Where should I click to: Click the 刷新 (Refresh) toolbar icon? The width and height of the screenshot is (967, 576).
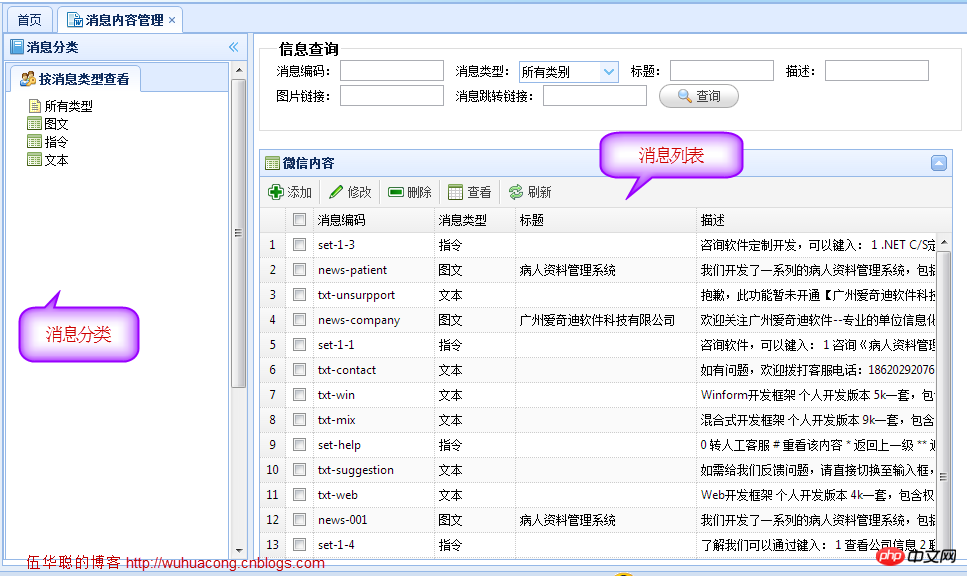517,191
